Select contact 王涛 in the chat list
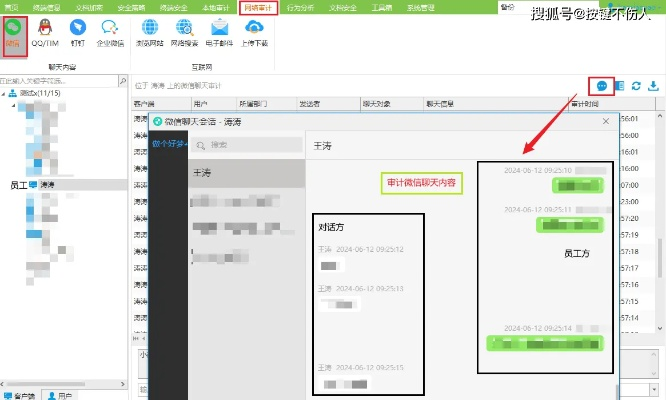 [246, 173]
